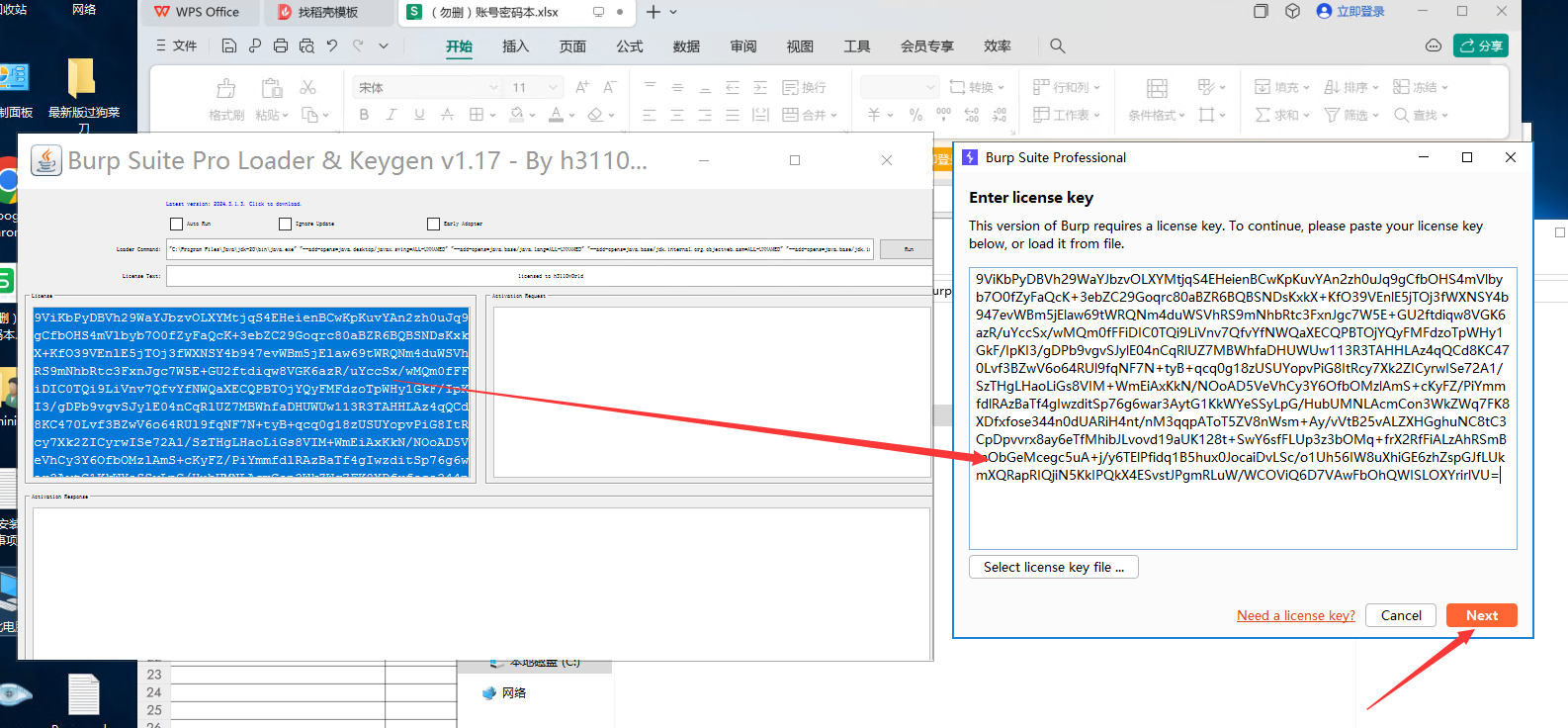
Task: Open the 文件 file menu
Action: pyautogui.click(x=177, y=45)
